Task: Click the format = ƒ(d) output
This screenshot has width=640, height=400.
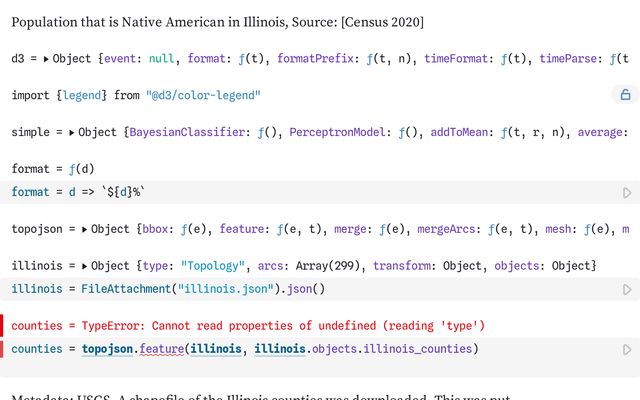Action: 45,169
